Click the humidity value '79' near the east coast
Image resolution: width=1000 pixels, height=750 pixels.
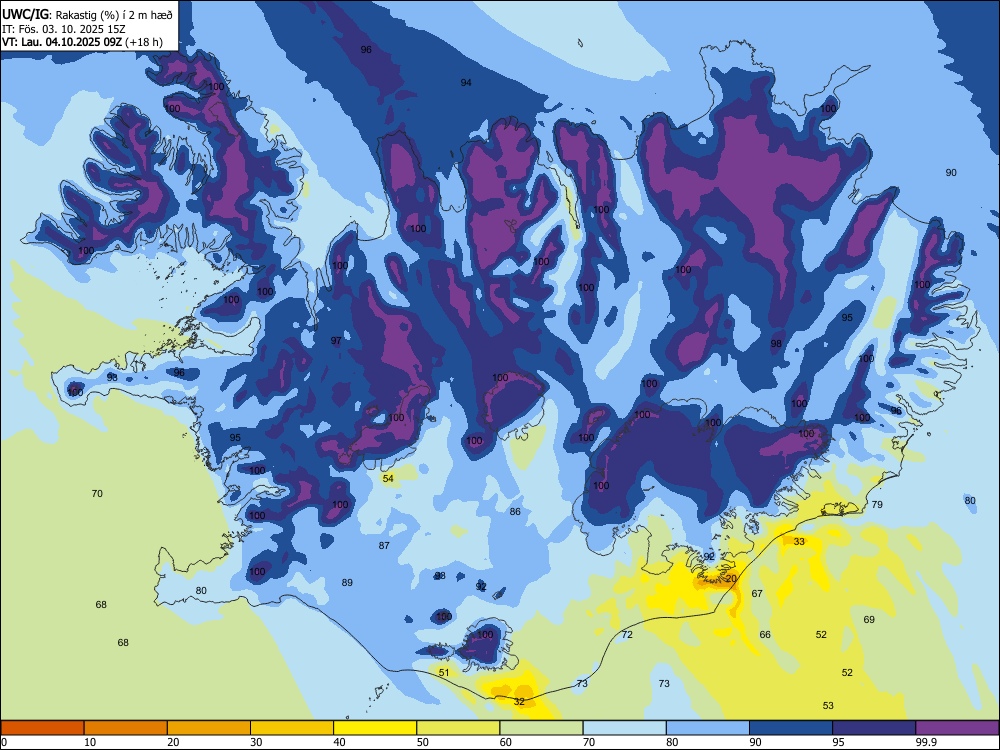coord(878,504)
